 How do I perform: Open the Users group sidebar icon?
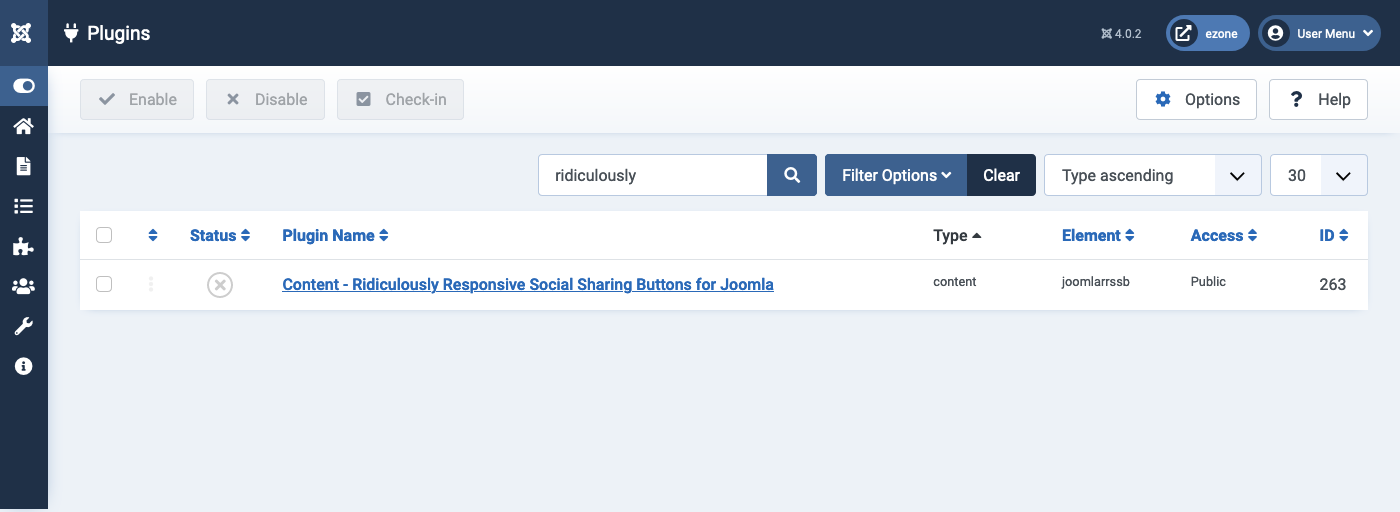pyautogui.click(x=24, y=286)
